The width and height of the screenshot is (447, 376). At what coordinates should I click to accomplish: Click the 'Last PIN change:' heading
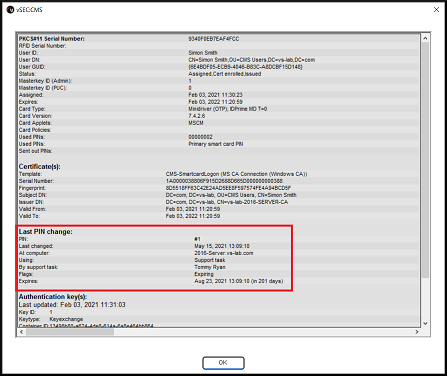(45, 231)
